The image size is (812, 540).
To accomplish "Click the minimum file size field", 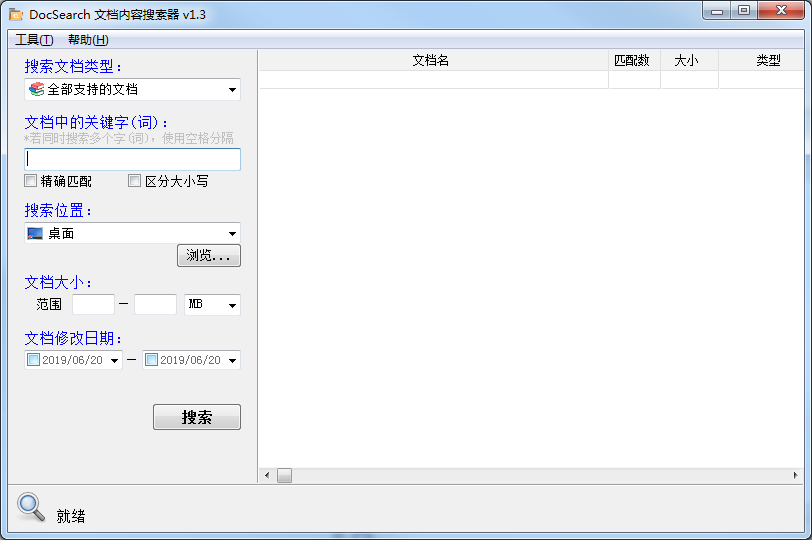I will [x=93, y=304].
